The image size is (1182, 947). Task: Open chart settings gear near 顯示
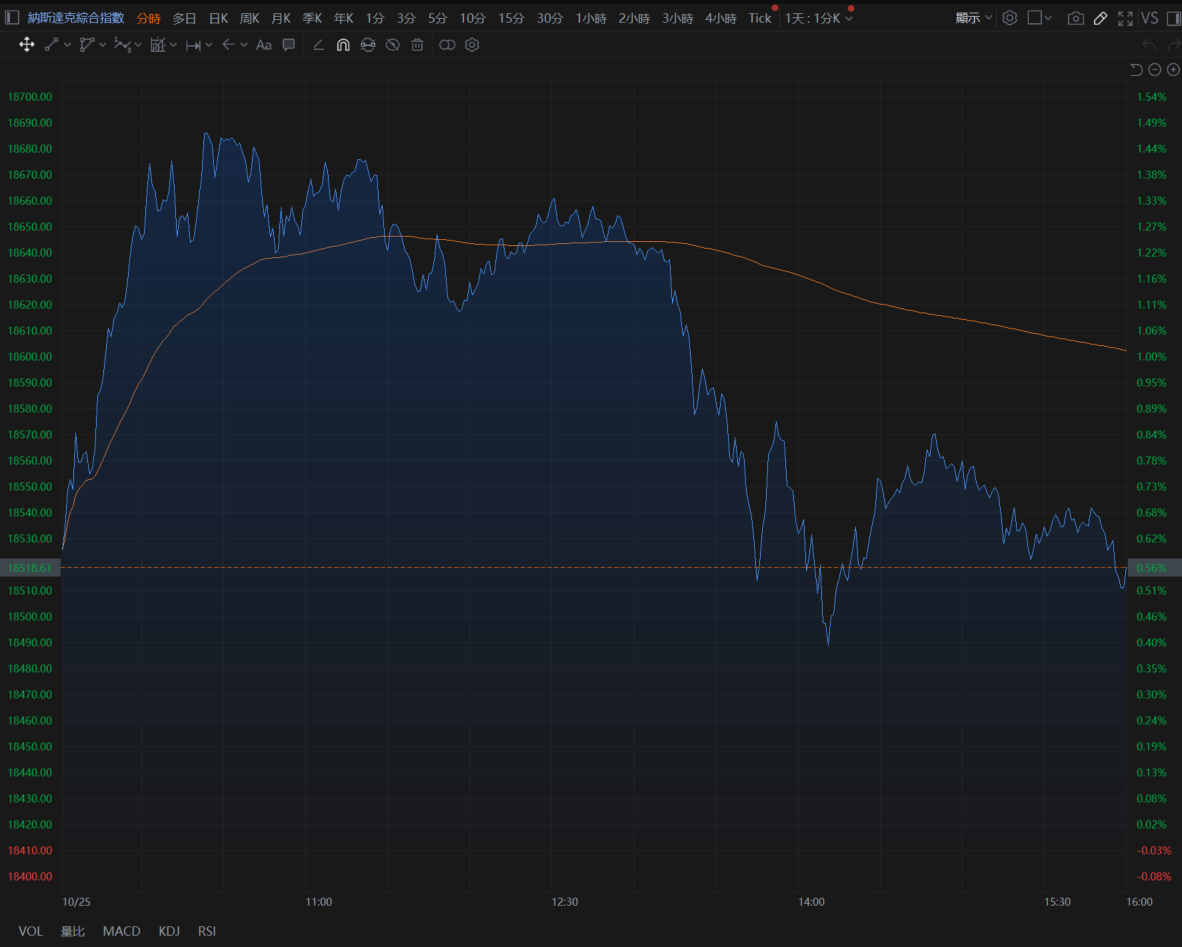(x=1010, y=17)
